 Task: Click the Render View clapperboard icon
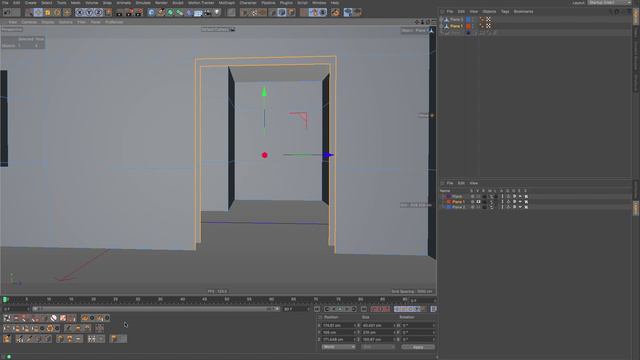click(120, 13)
